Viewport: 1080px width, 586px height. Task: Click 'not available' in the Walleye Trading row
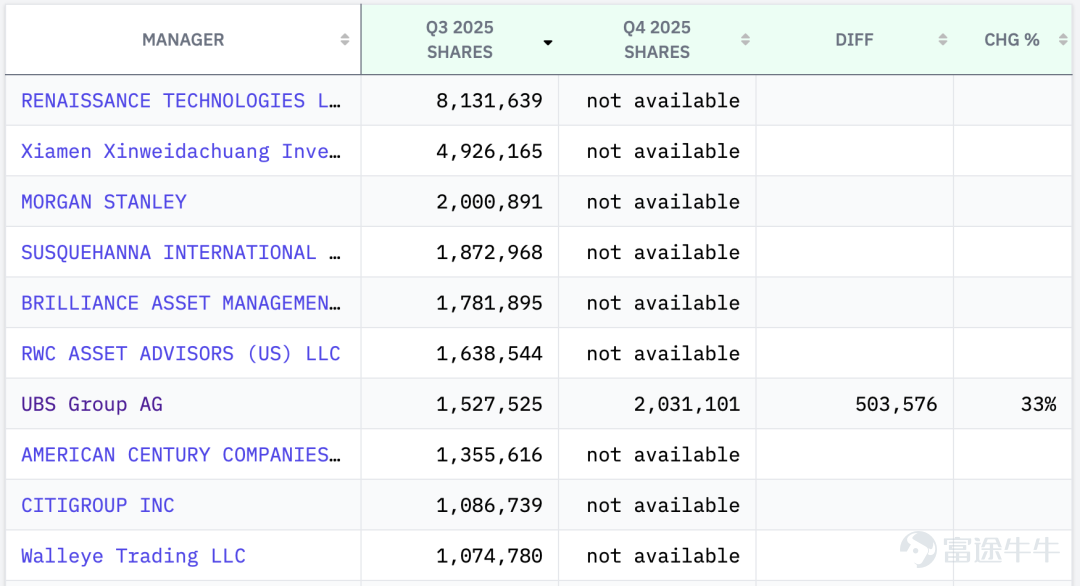tap(663, 556)
